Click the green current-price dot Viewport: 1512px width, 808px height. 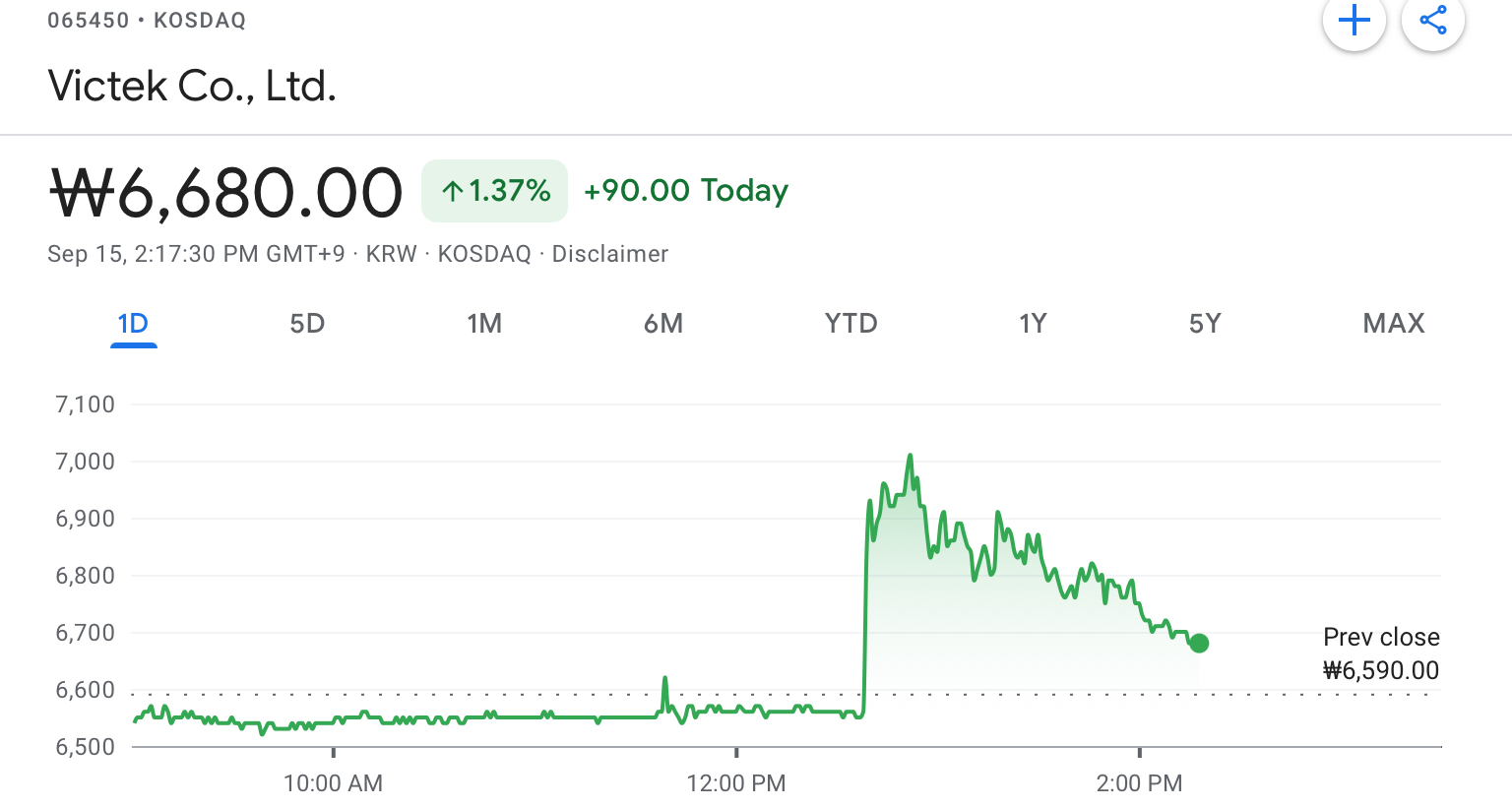[x=1199, y=644]
